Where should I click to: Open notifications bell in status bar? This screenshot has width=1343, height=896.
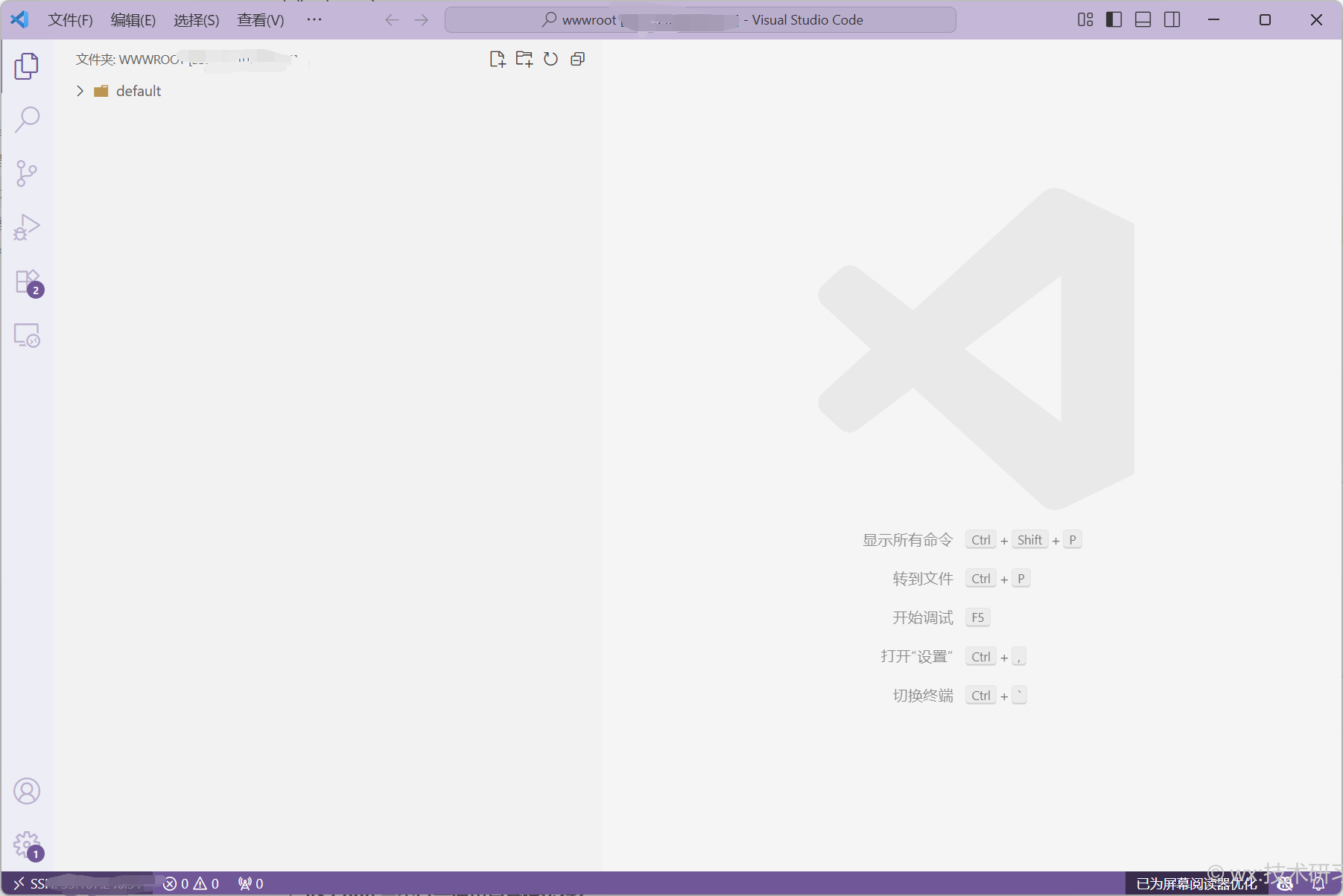point(1319,883)
